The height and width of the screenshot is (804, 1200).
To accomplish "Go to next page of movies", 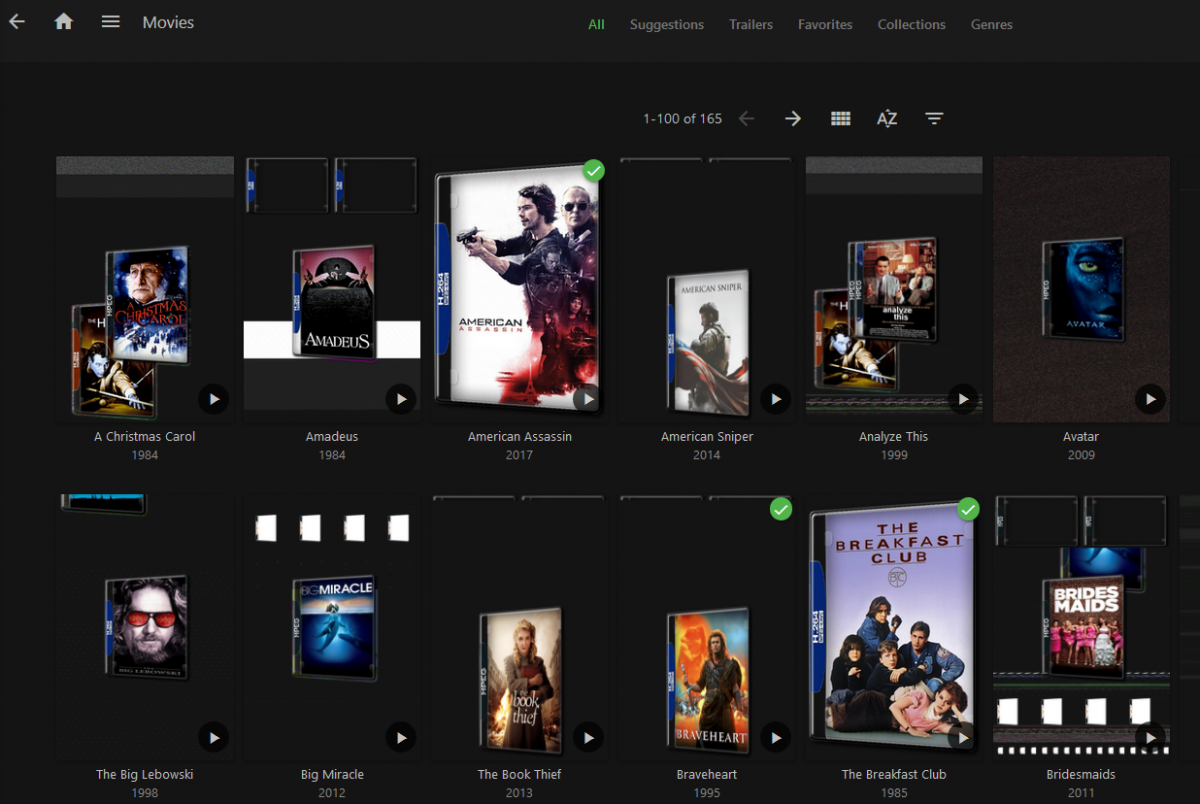I will click(x=793, y=119).
